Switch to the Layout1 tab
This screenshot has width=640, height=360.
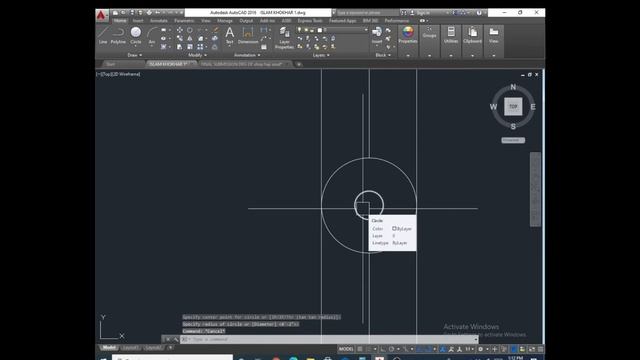click(x=130, y=348)
